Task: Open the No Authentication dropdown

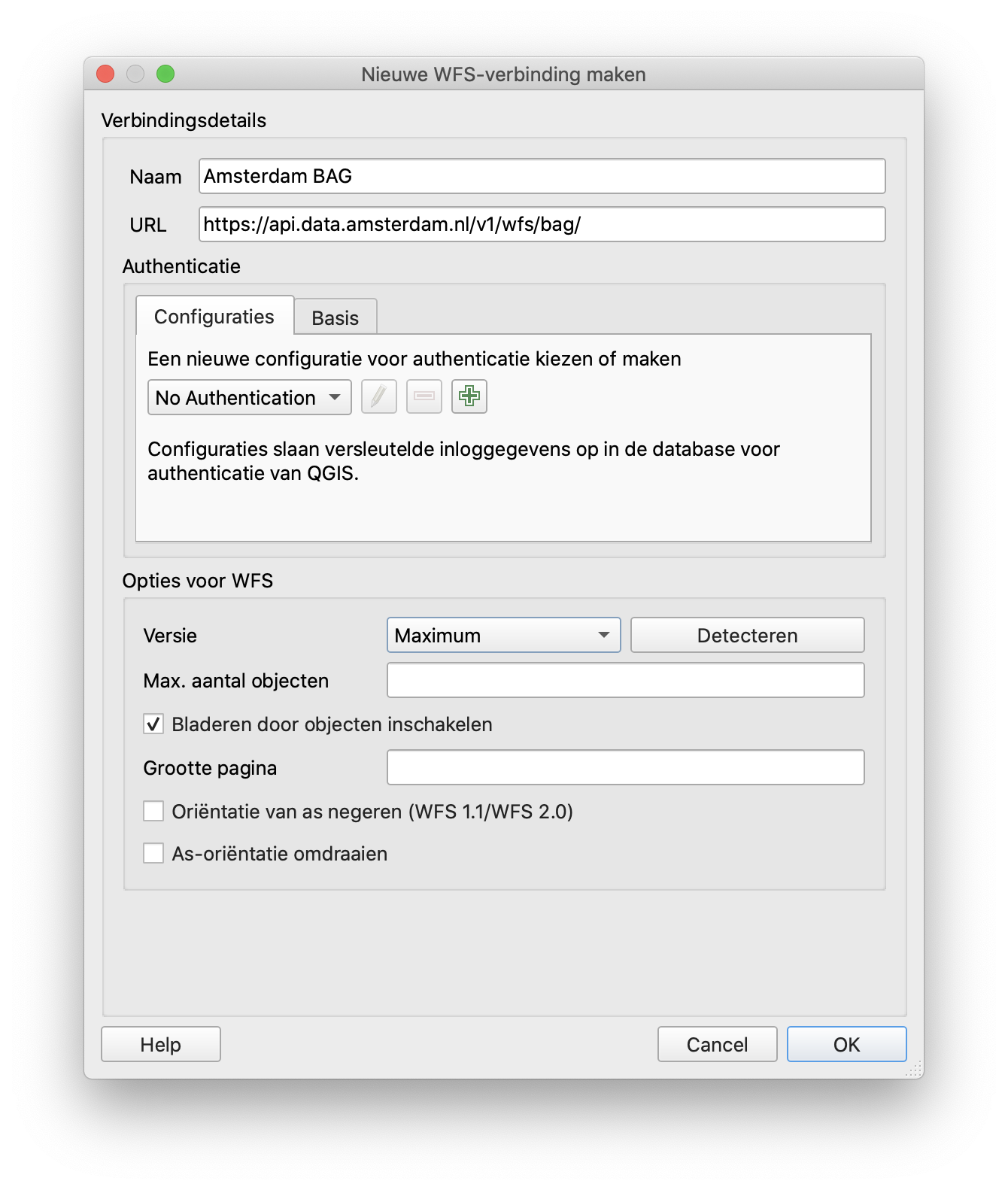Action: click(x=249, y=398)
